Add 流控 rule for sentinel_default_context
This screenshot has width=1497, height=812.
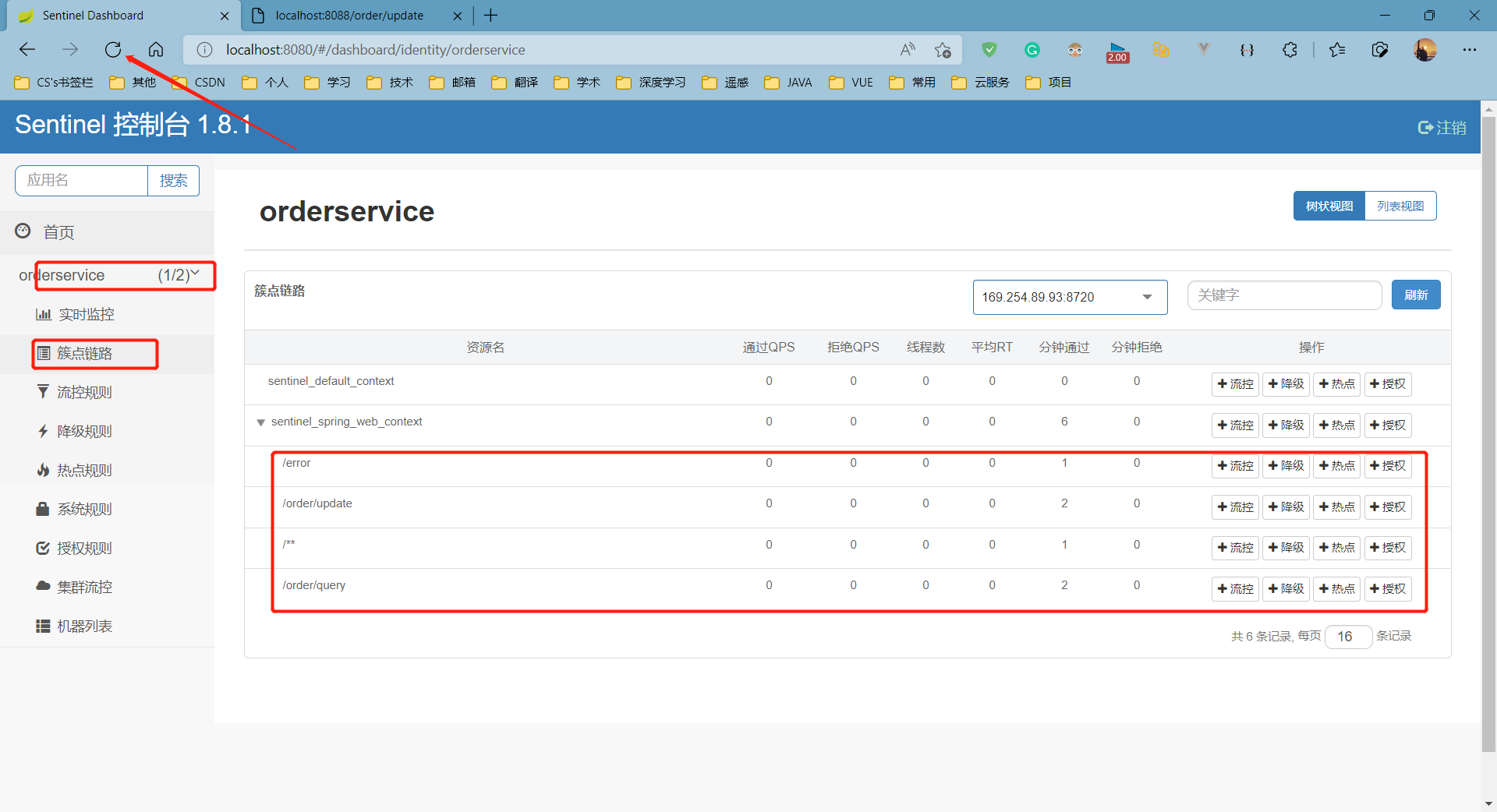[x=1235, y=384]
